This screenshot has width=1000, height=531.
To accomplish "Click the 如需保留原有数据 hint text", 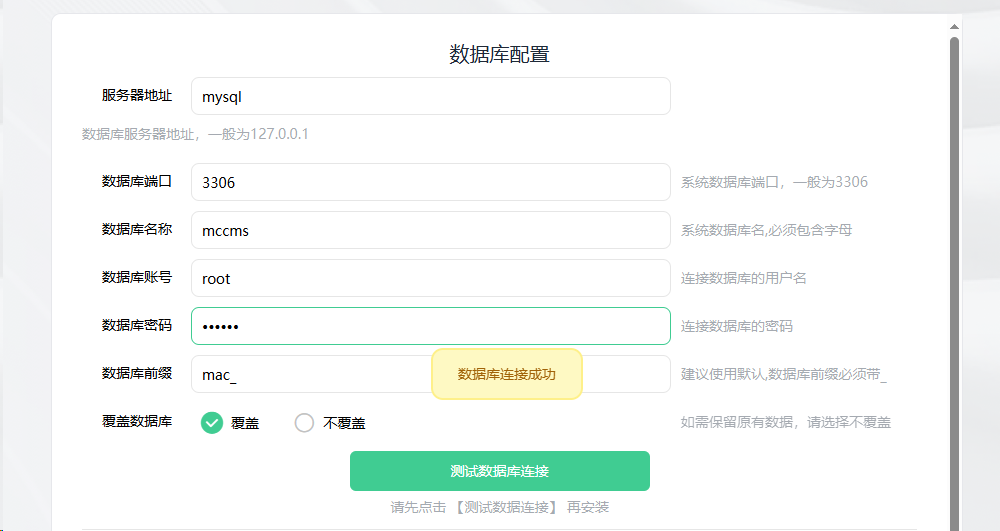I will pos(785,422).
